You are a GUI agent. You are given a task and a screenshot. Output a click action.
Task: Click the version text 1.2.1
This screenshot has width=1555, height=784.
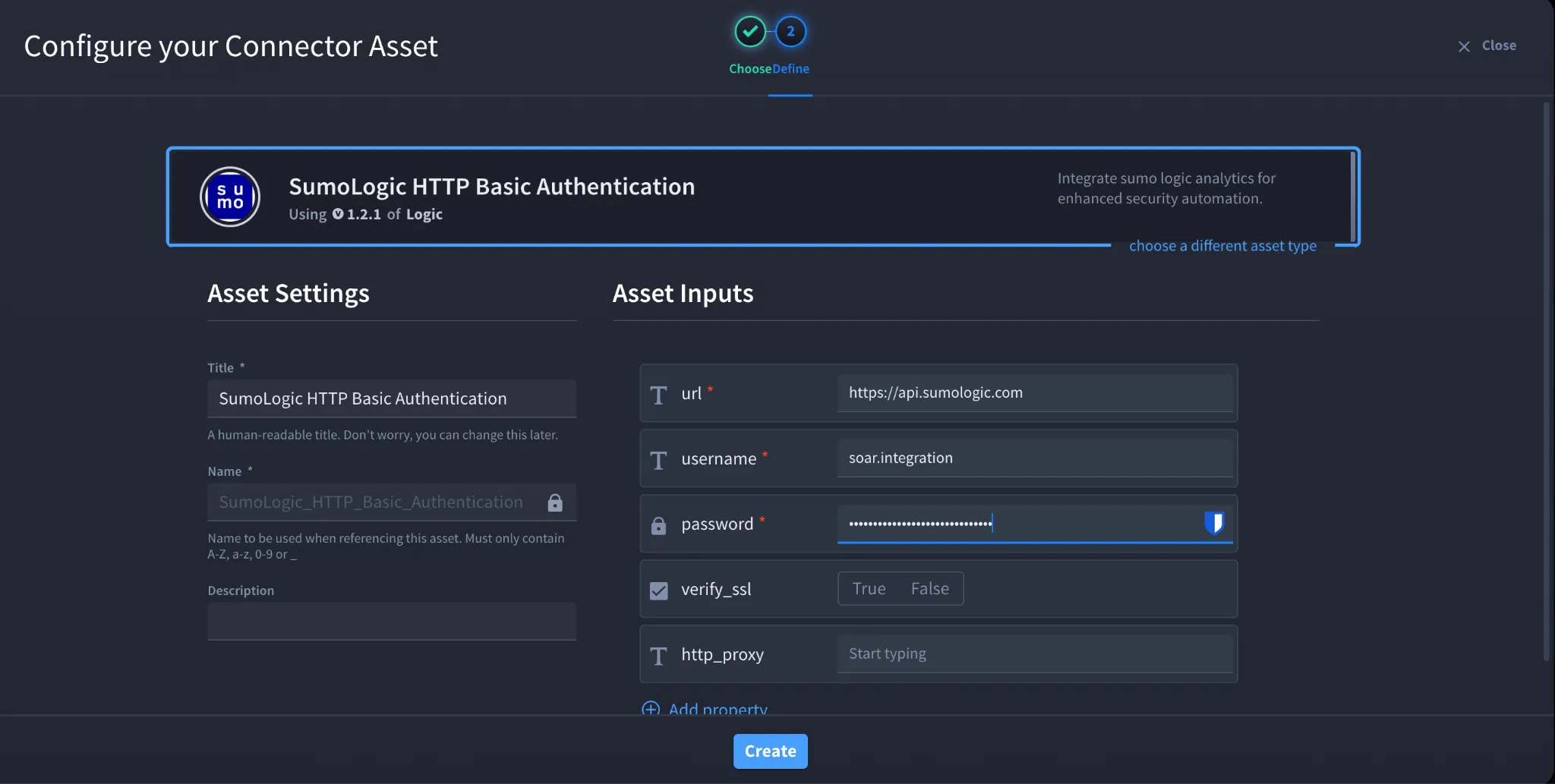tap(364, 214)
